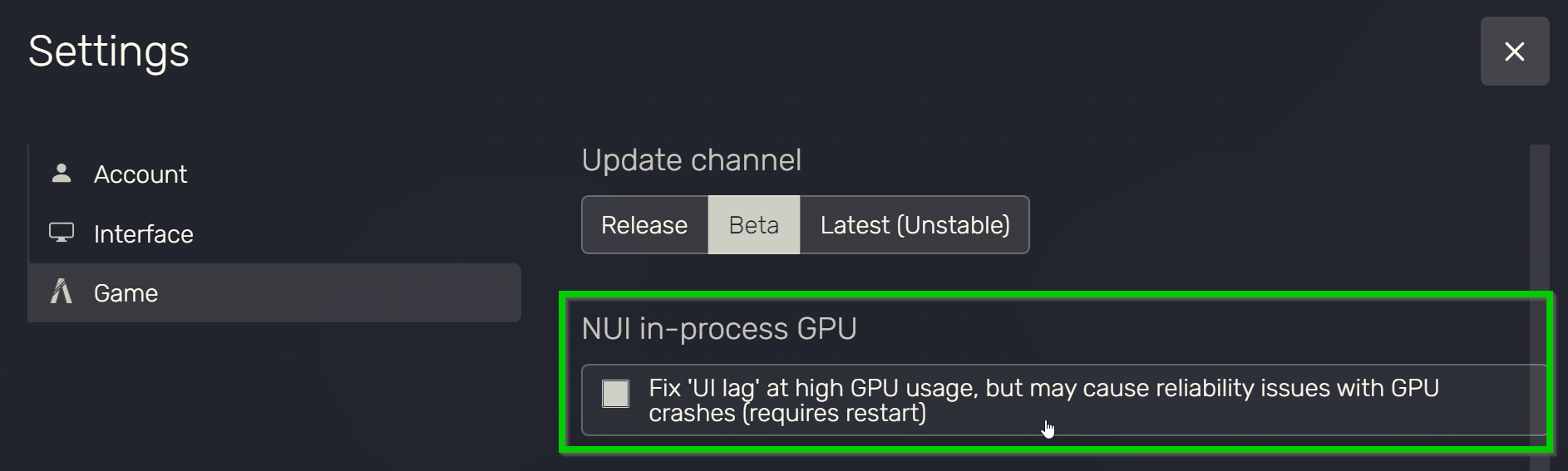Open the Account settings section
Image resolution: width=1568 pixels, height=471 pixels.
[x=274, y=174]
